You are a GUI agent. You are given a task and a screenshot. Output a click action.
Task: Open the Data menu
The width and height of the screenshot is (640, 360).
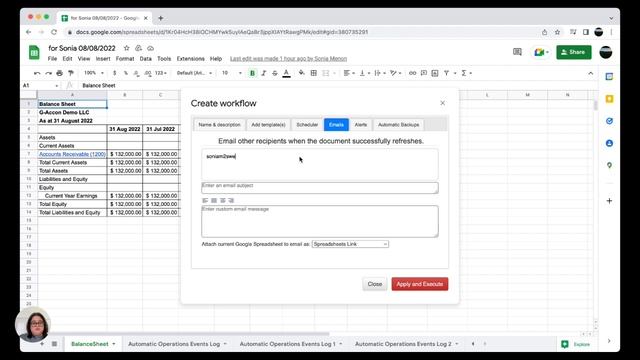[146, 59]
